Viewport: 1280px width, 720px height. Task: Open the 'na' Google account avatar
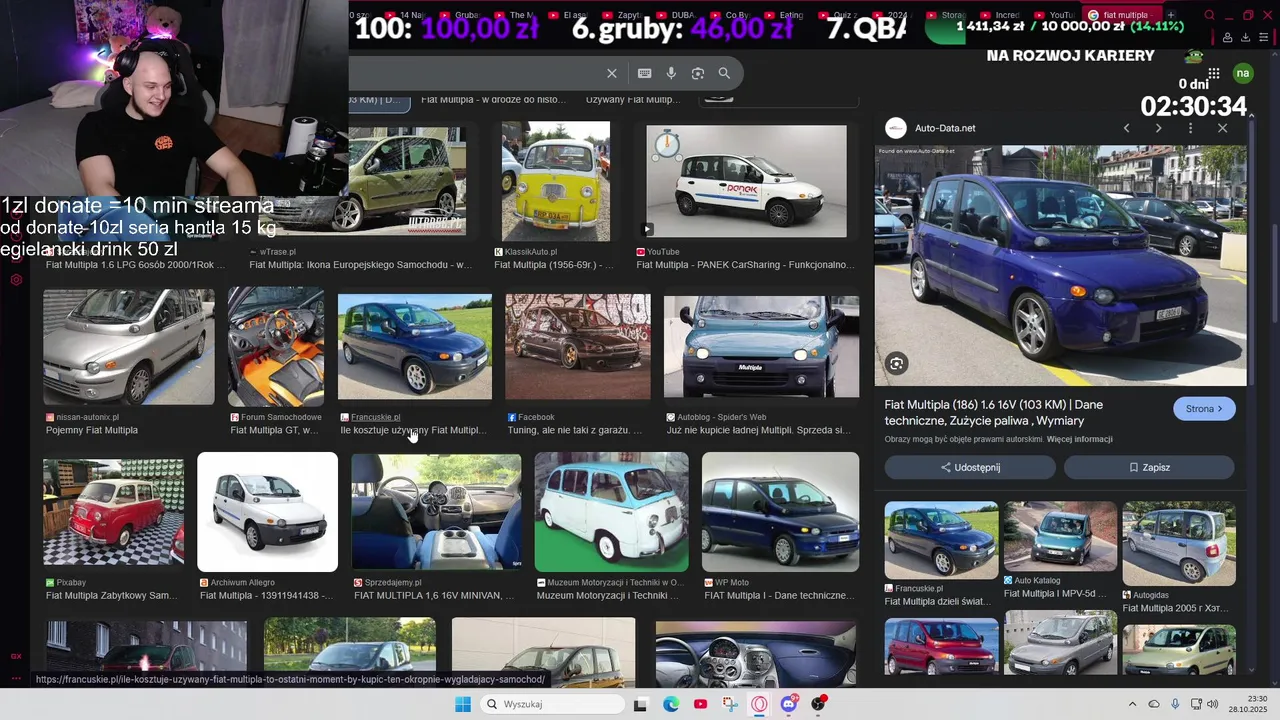pos(1242,73)
